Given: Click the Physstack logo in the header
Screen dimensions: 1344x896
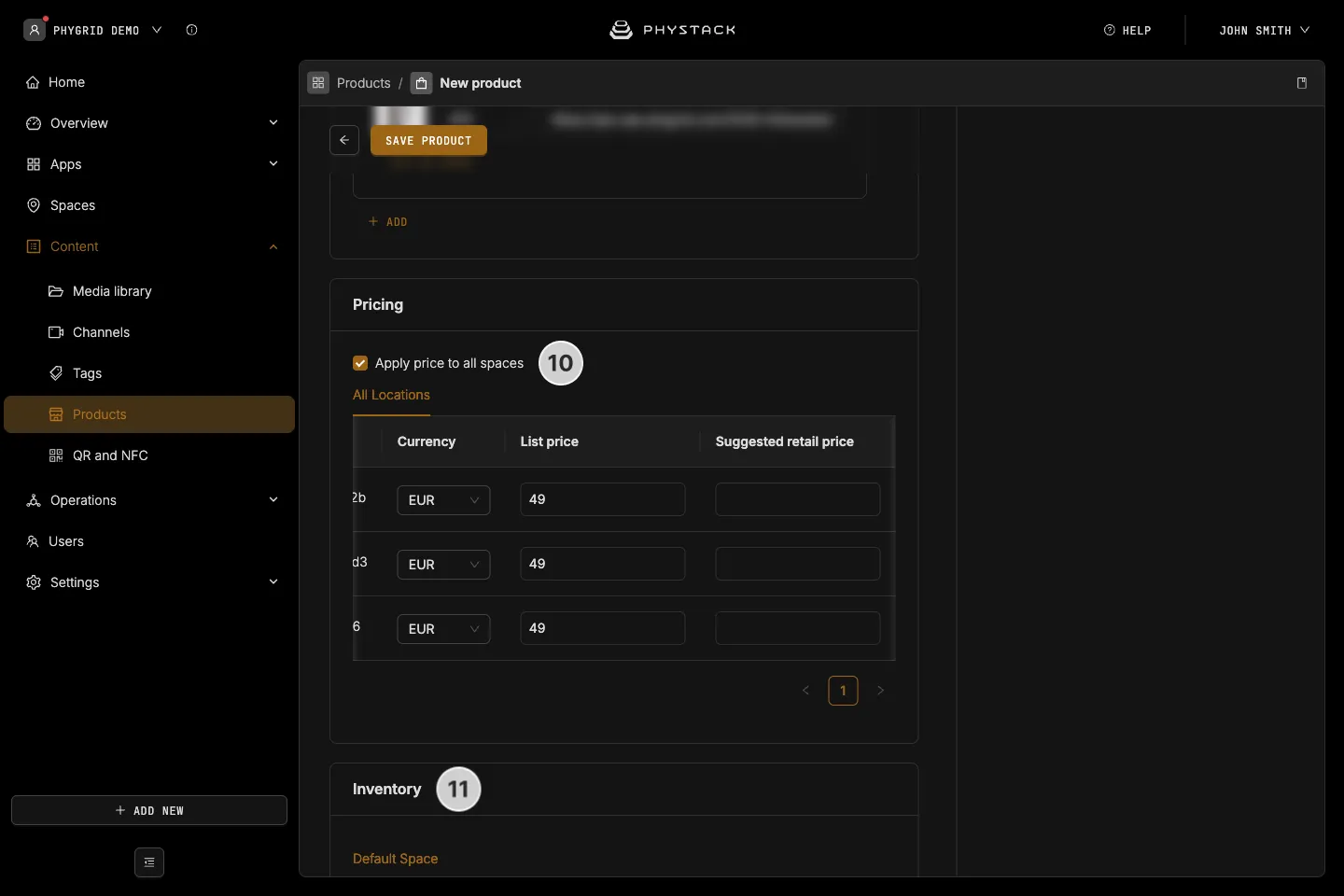Looking at the screenshot, I should click(672, 30).
